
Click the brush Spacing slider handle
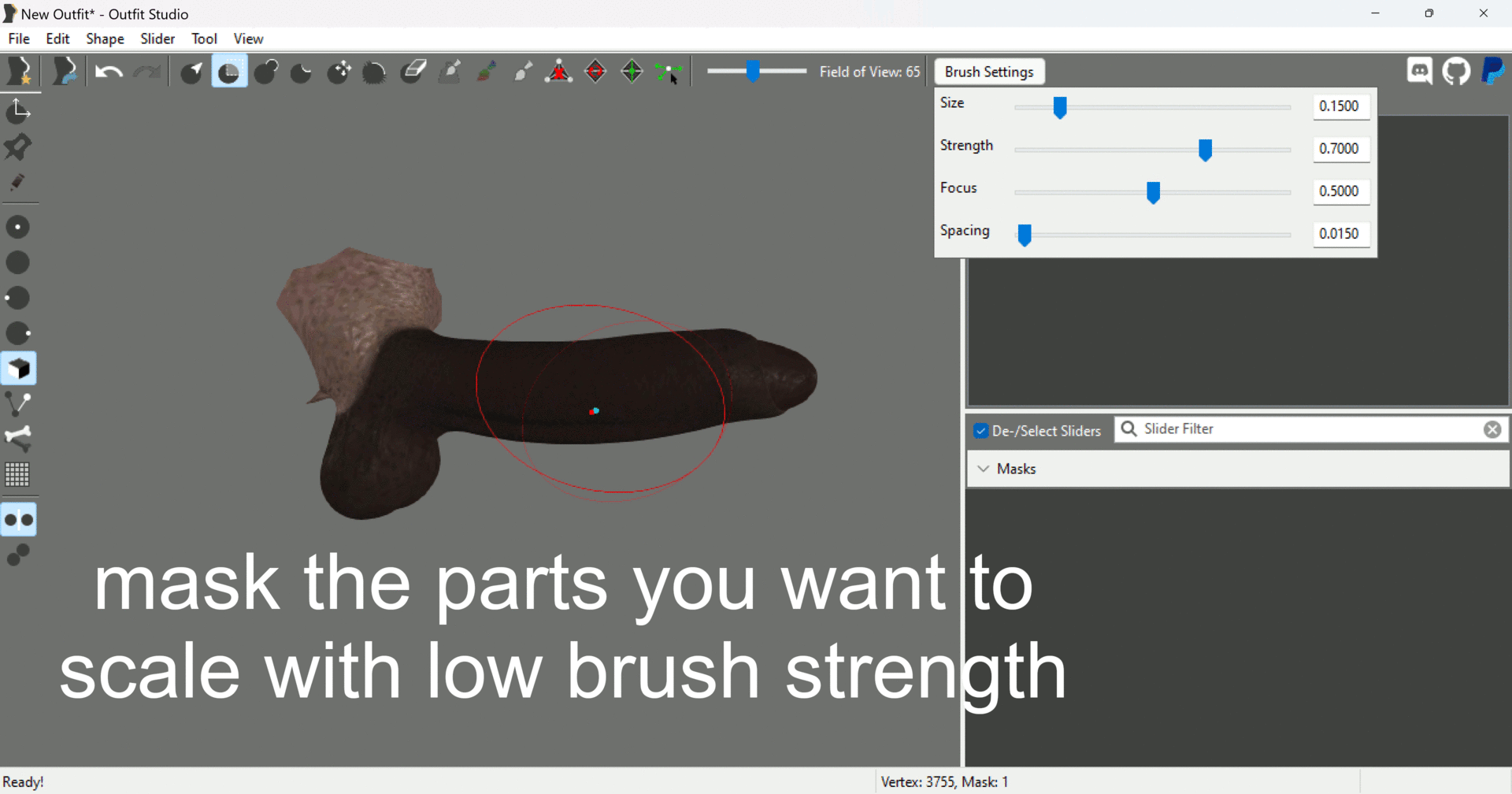click(1025, 235)
